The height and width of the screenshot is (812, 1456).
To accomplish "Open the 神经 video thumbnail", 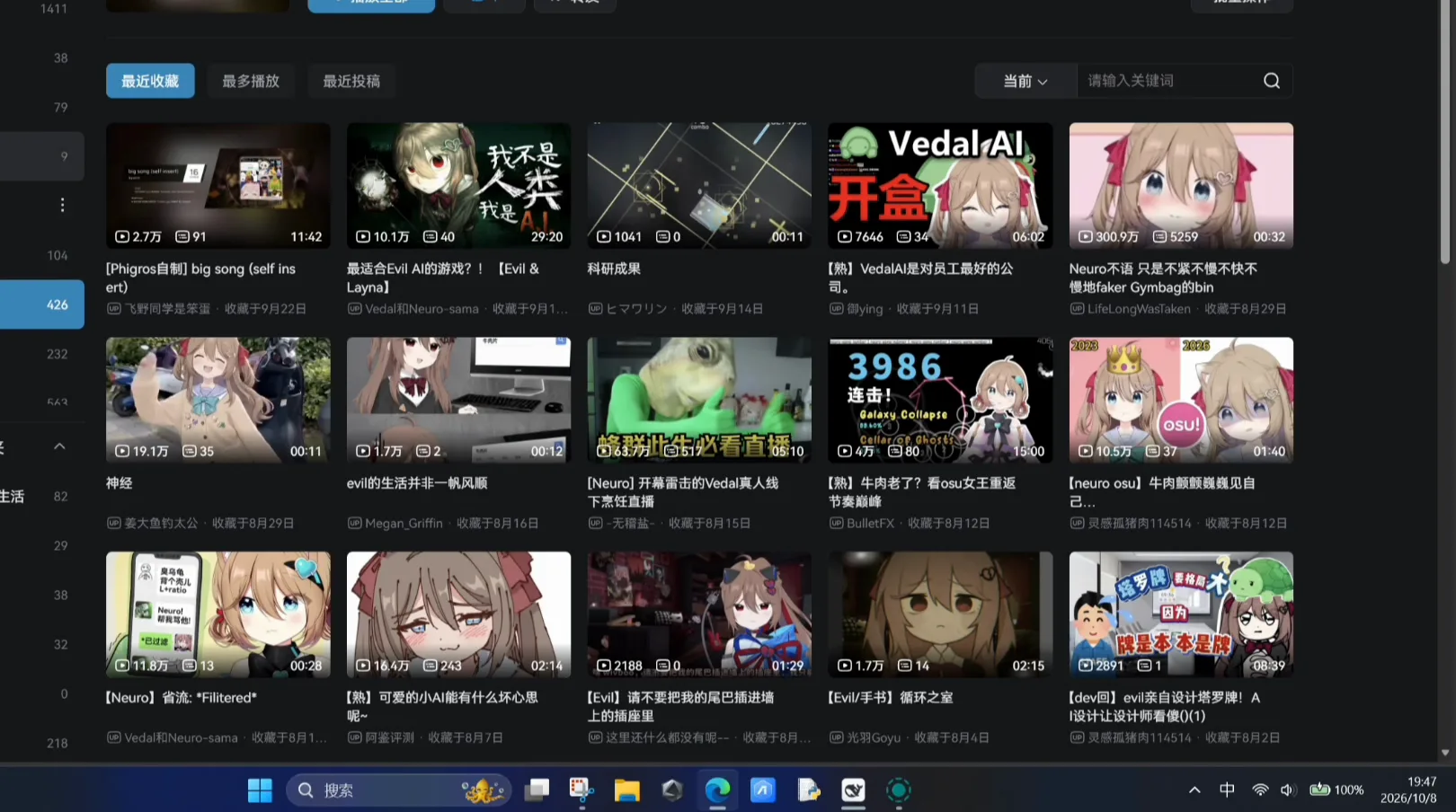I will [218, 401].
